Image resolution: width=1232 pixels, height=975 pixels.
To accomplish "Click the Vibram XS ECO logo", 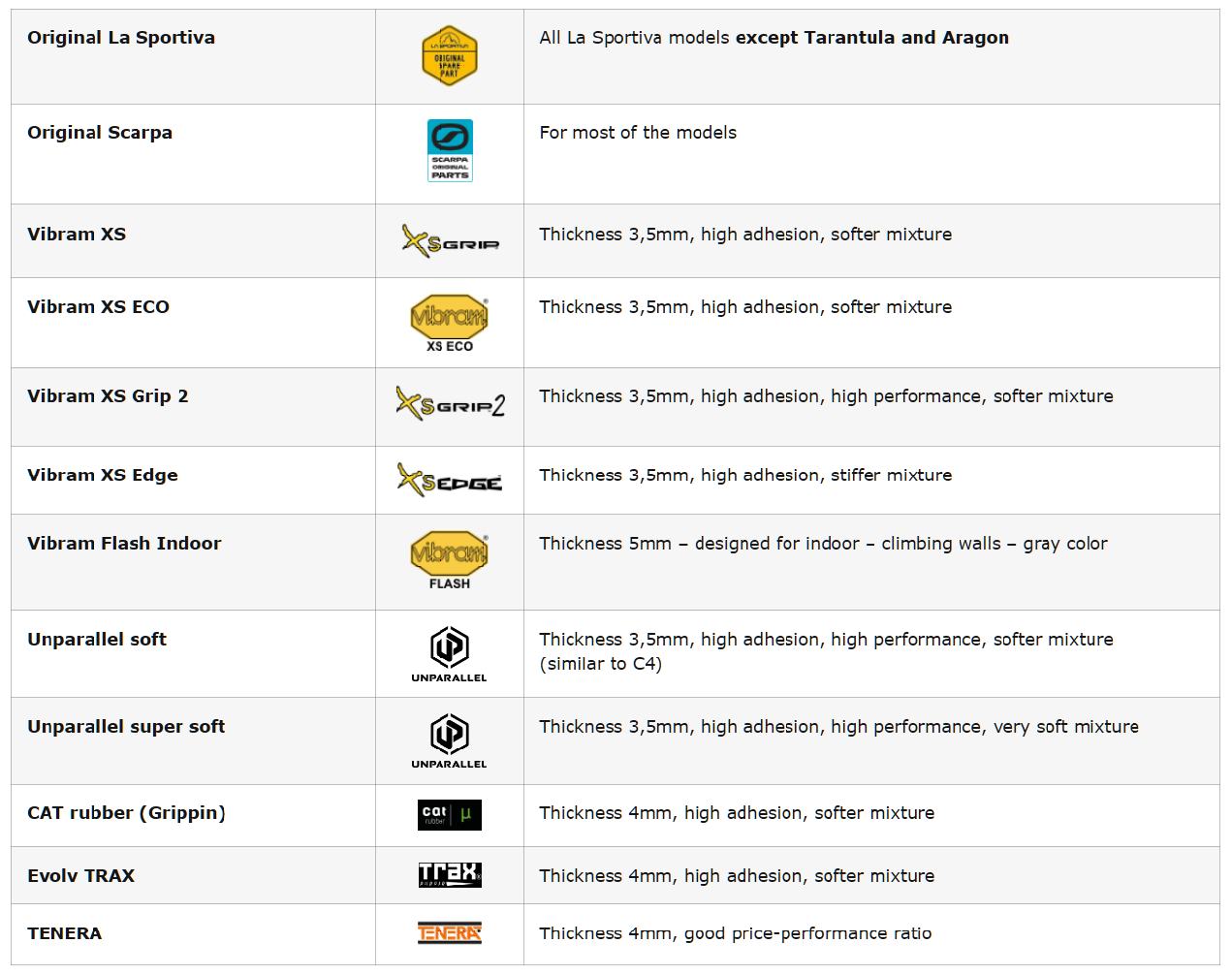I will click(x=450, y=323).
